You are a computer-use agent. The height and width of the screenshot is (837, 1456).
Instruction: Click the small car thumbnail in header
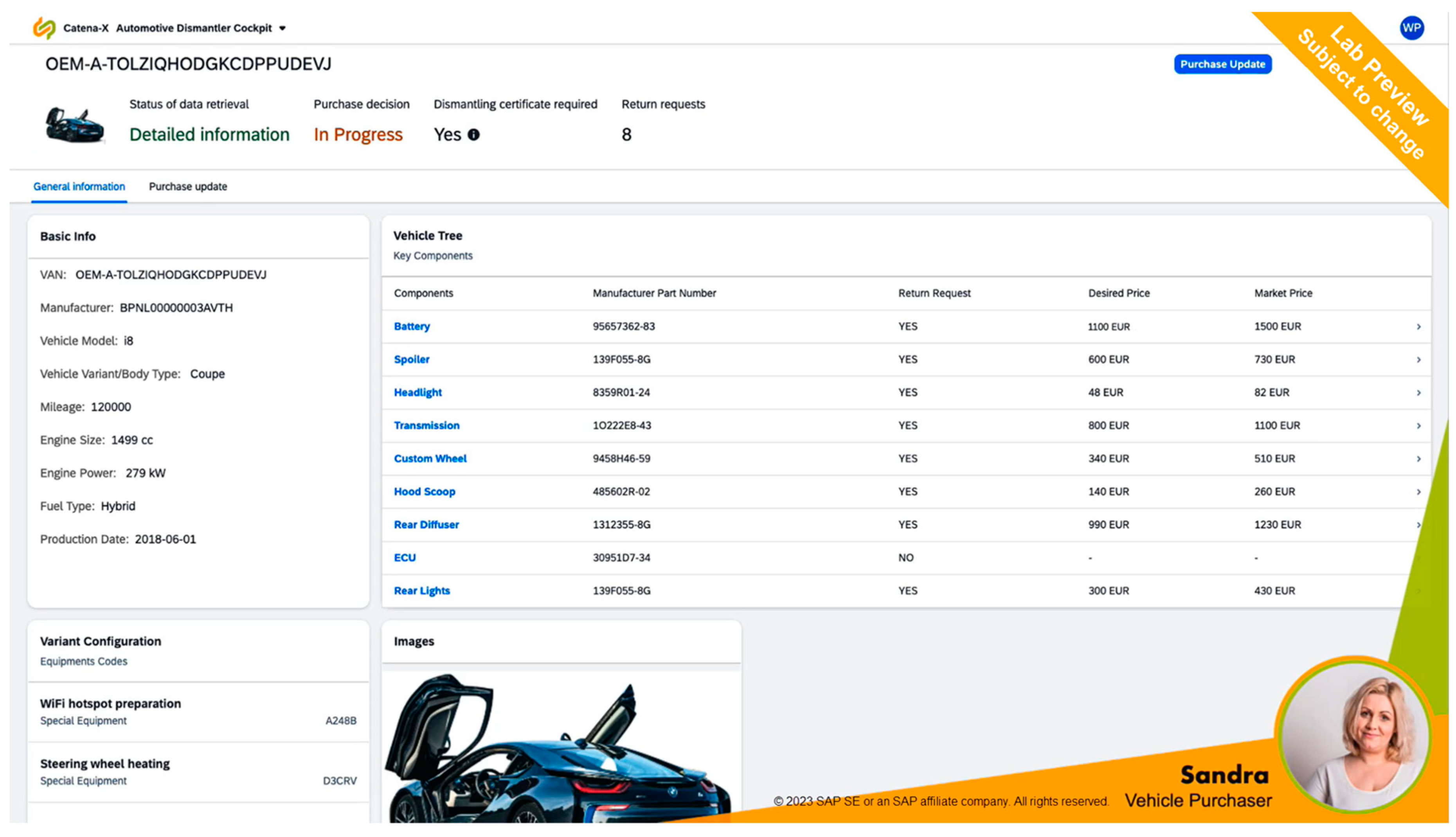point(74,125)
